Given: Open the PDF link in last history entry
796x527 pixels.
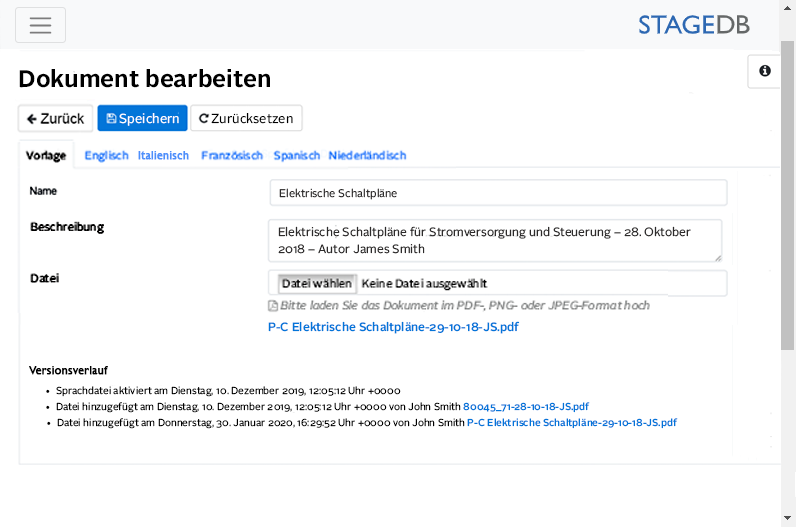Looking at the screenshot, I should [571, 422].
